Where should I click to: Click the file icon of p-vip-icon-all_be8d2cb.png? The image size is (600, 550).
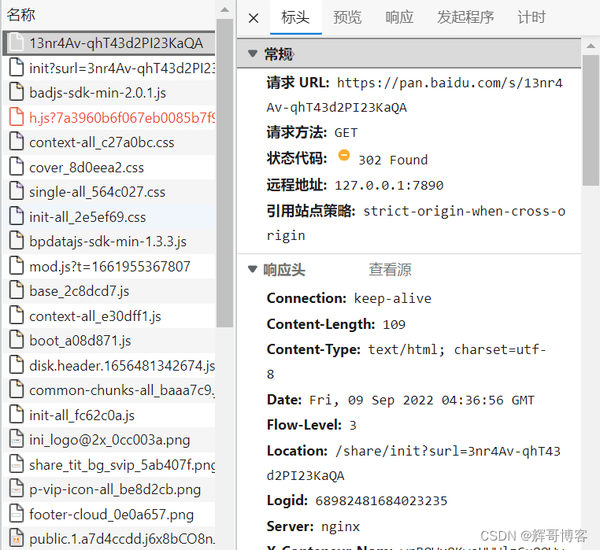tap(16, 489)
